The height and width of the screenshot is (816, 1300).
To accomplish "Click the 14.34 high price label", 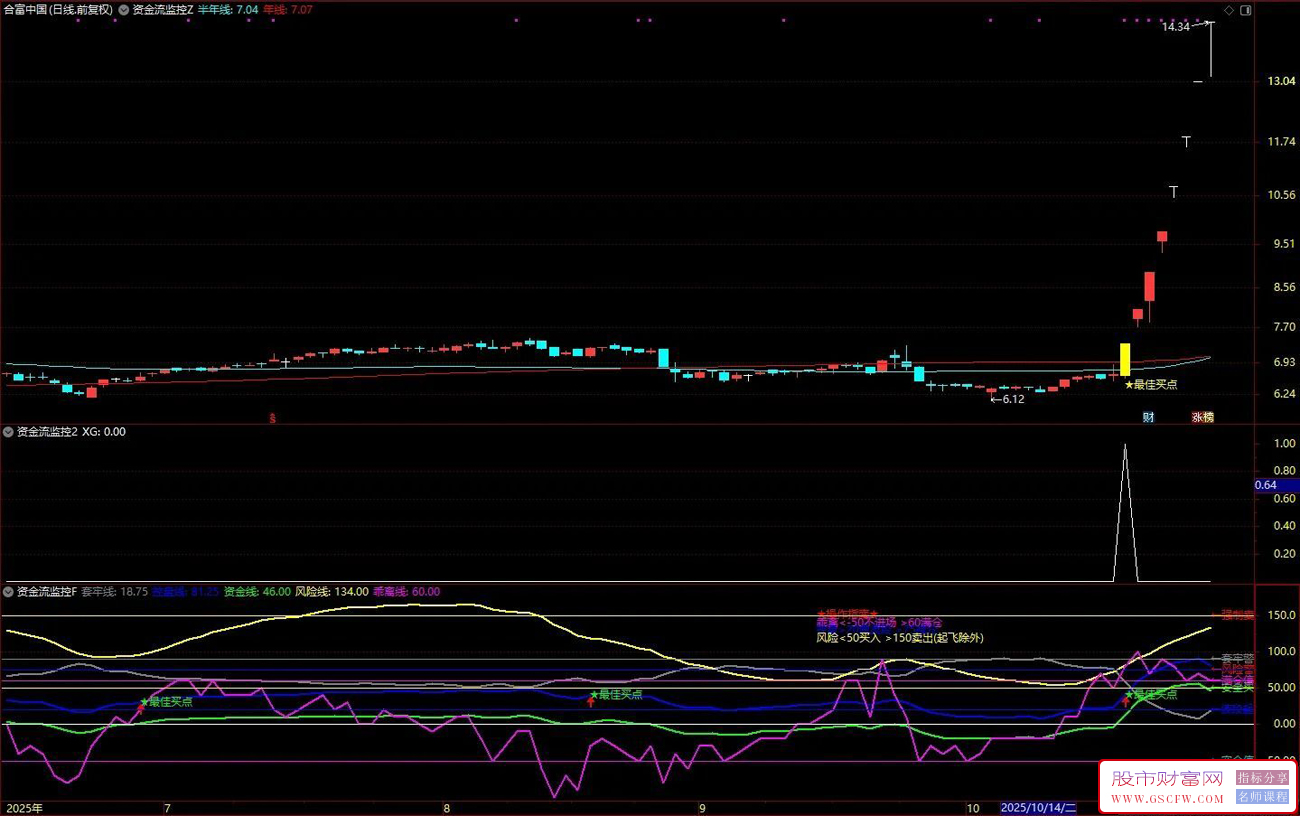I will coord(1175,27).
